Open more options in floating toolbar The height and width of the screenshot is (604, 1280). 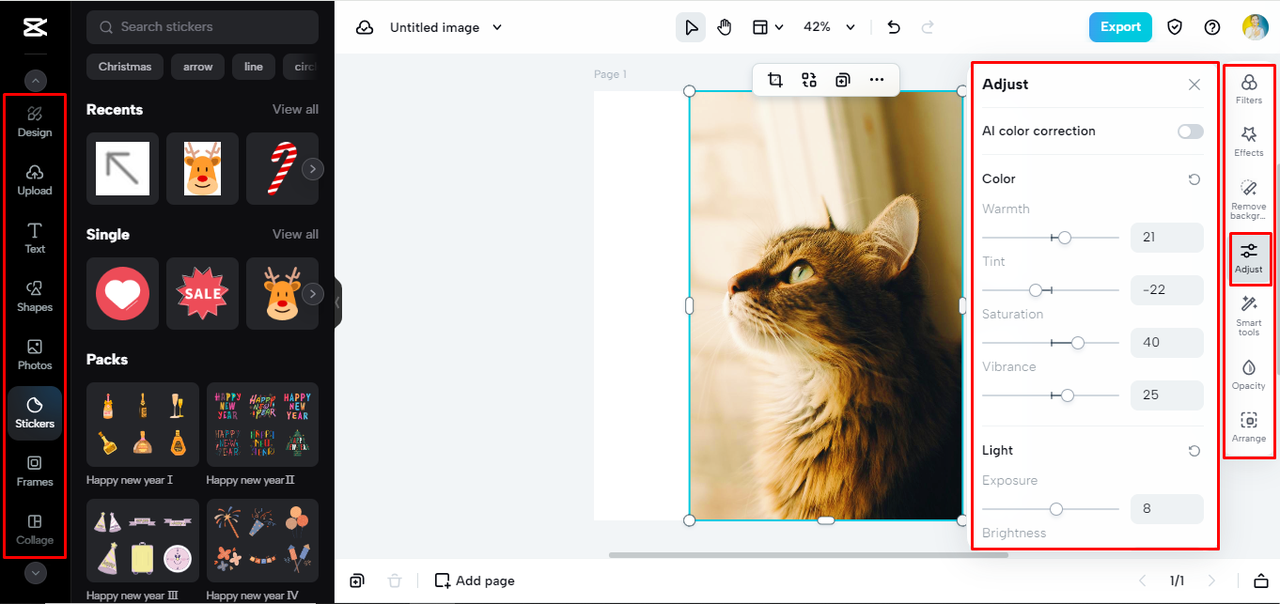[x=877, y=80]
